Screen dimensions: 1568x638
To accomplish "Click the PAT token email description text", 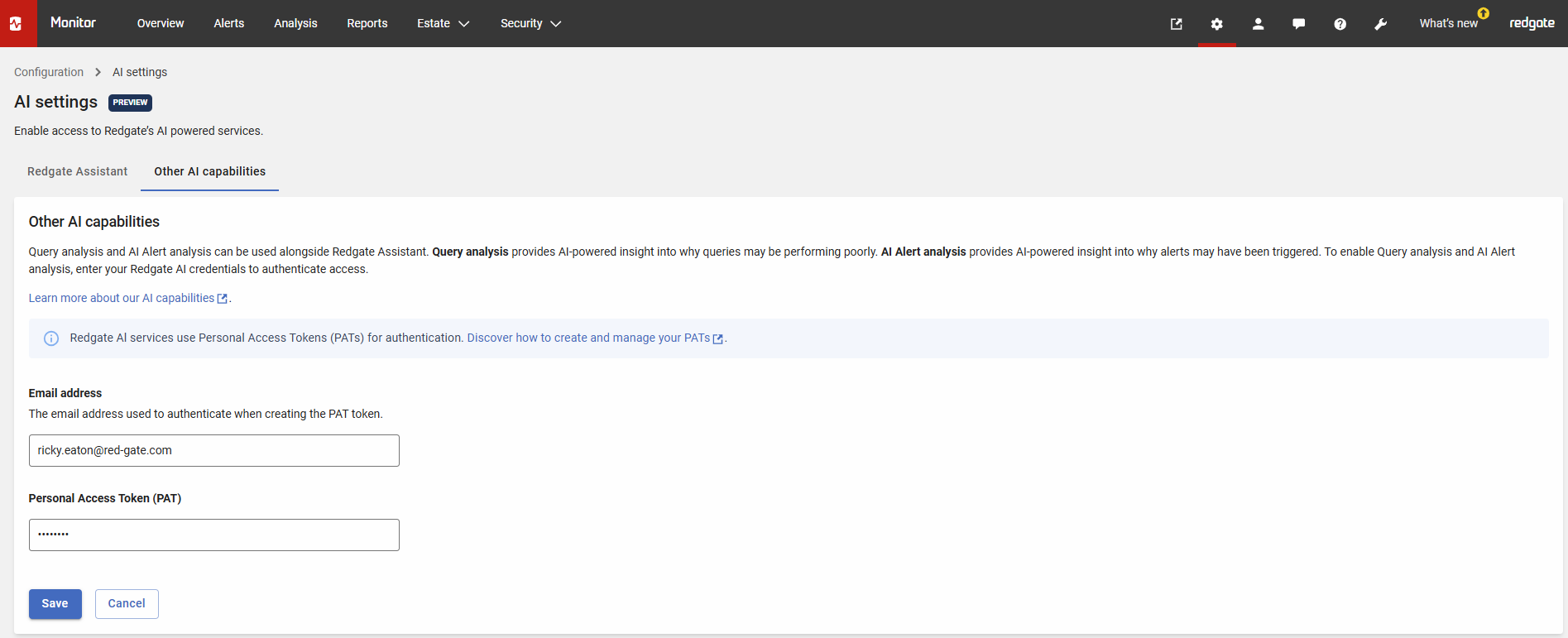I will [x=206, y=414].
